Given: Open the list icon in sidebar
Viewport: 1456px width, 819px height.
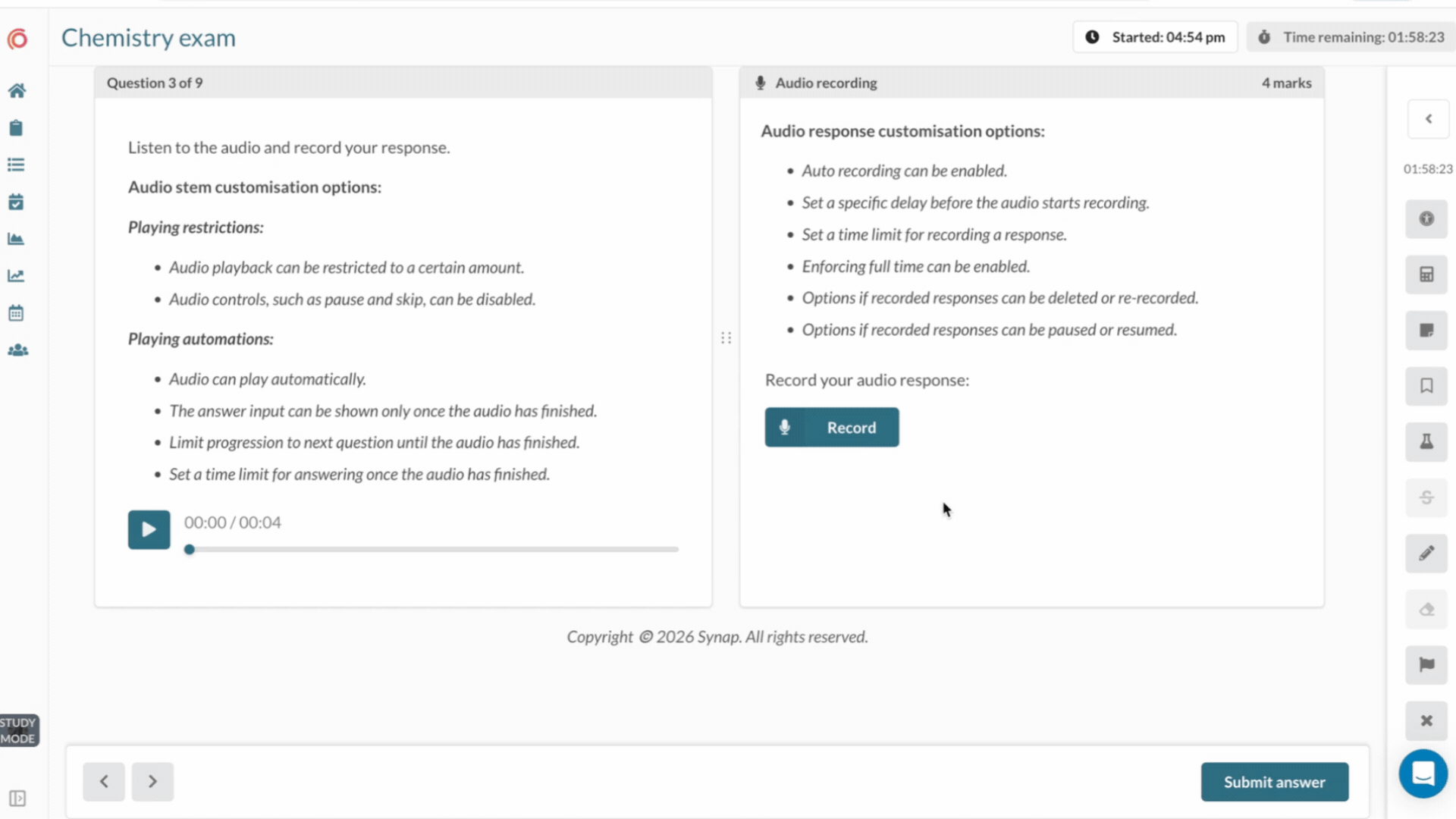Looking at the screenshot, I should [16, 165].
